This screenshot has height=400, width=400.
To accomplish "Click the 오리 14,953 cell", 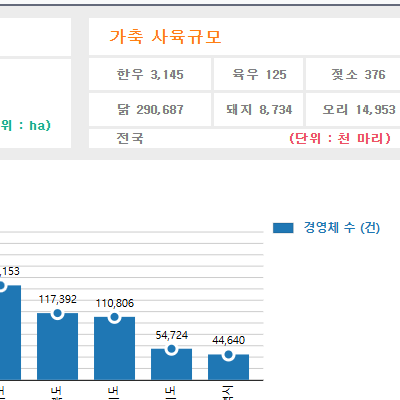I will tap(353, 109).
